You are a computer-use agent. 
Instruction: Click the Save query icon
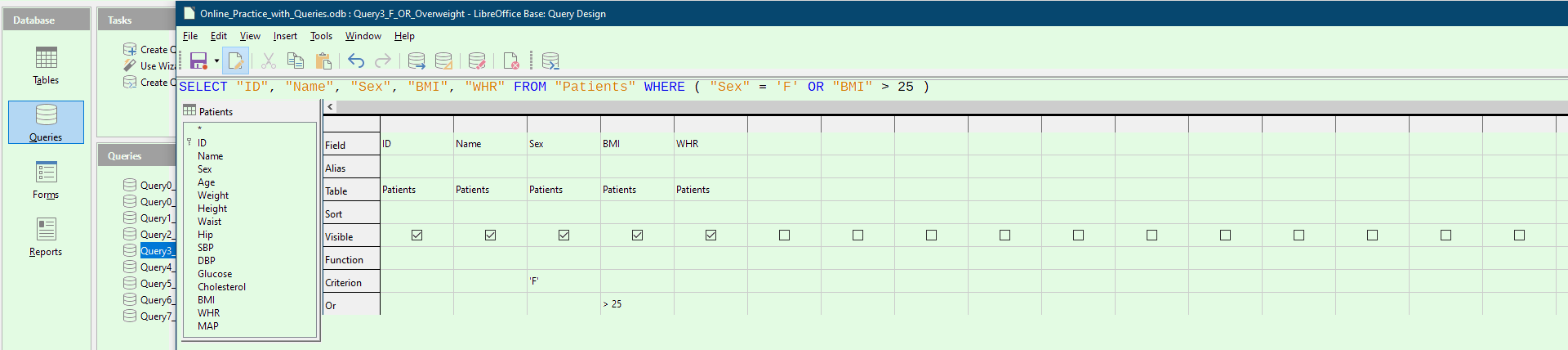[x=198, y=61]
